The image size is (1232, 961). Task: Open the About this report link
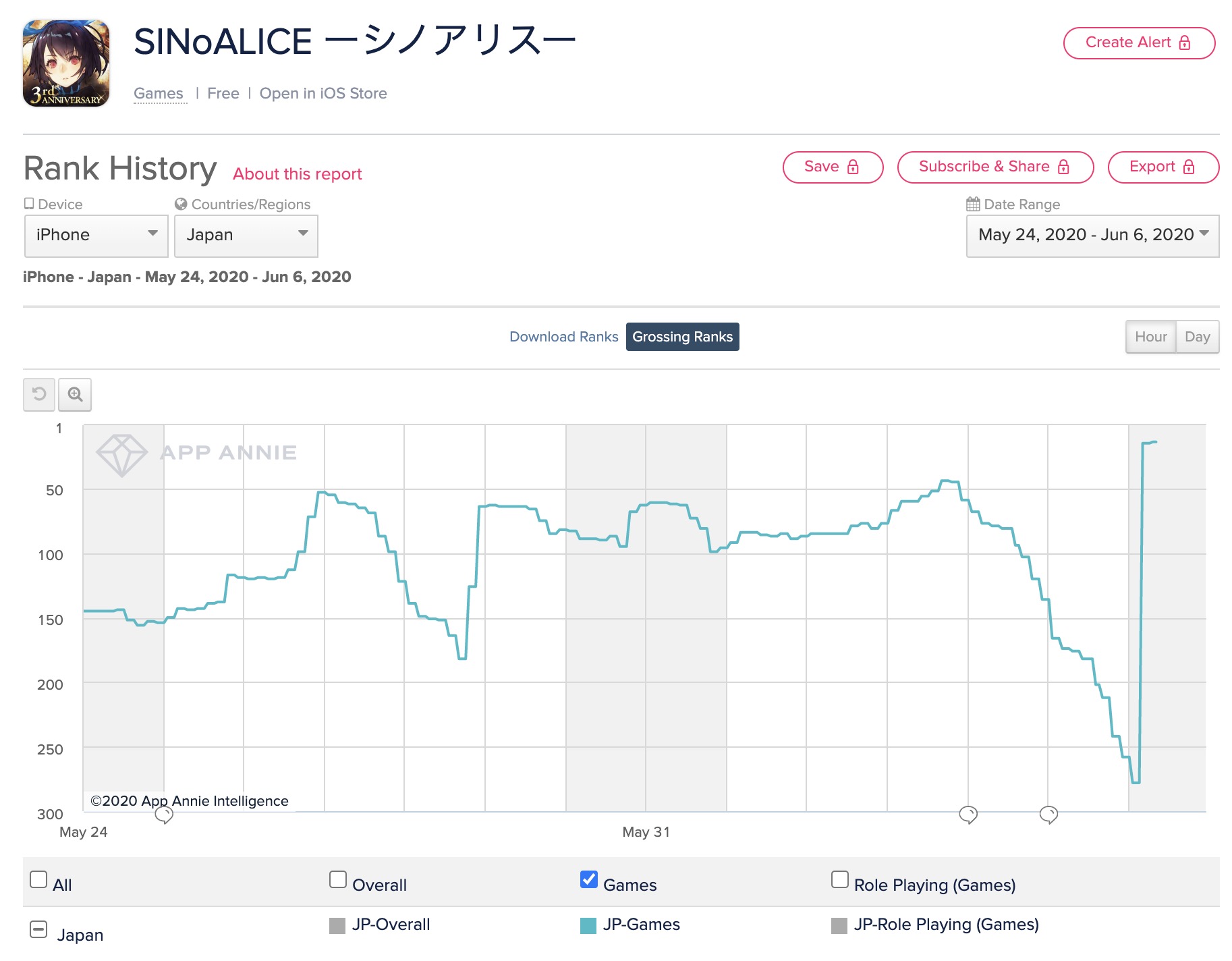click(x=298, y=174)
